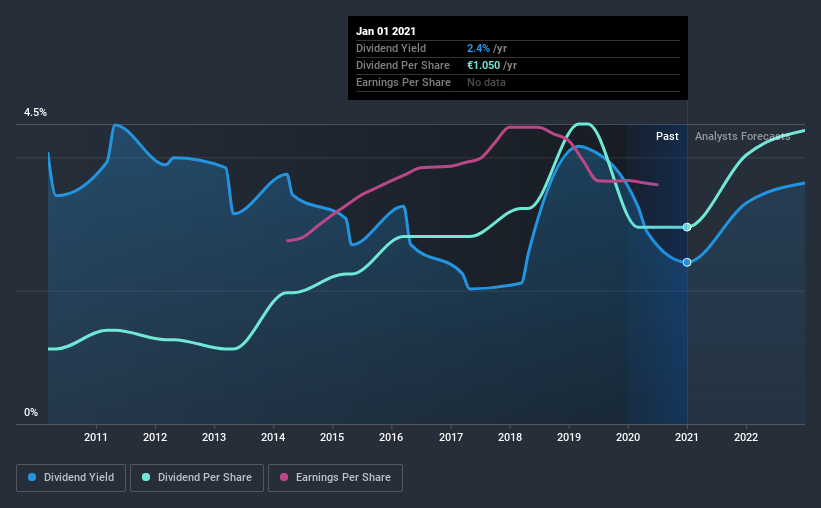Click the 2.4% dividend yield value
The width and height of the screenshot is (821, 508).
click(x=479, y=48)
